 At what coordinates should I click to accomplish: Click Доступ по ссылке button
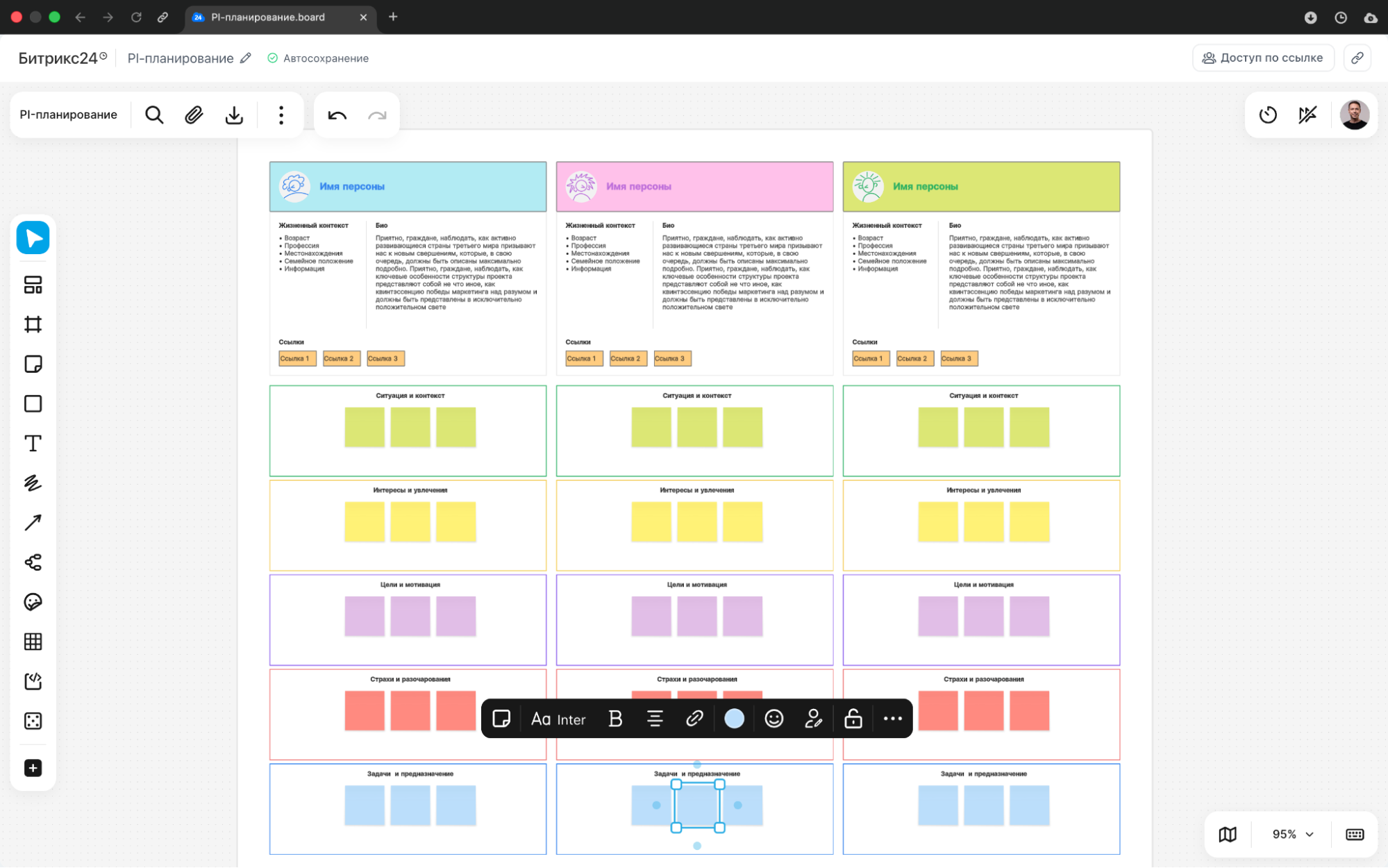pos(1263,58)
